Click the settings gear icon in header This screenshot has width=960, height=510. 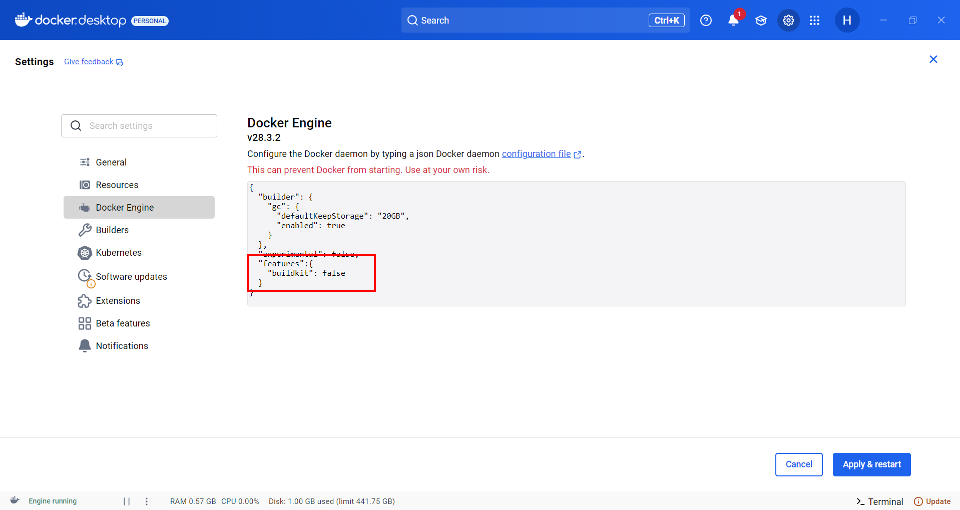point(788,20)
